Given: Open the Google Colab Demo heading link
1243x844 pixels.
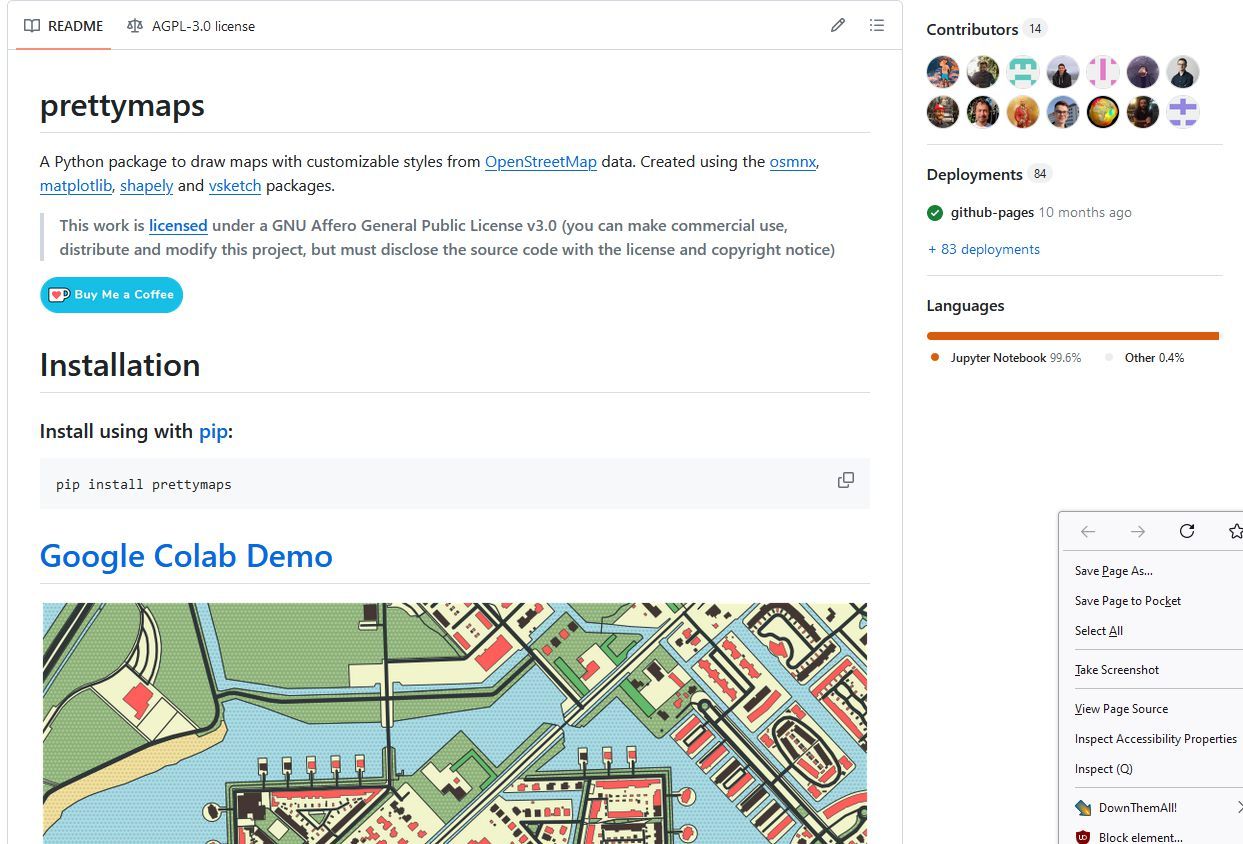Looking at the screenshot, I should coord(186,556).
